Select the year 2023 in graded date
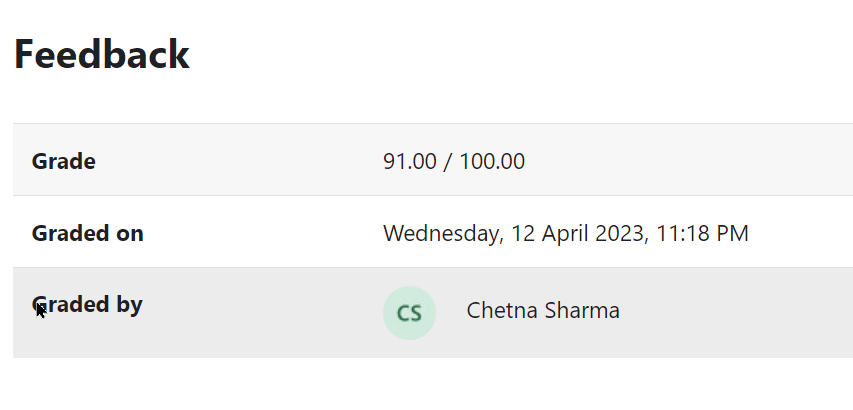Image resolution: width=853 pixels, height=410 pixels. [620, 233]
